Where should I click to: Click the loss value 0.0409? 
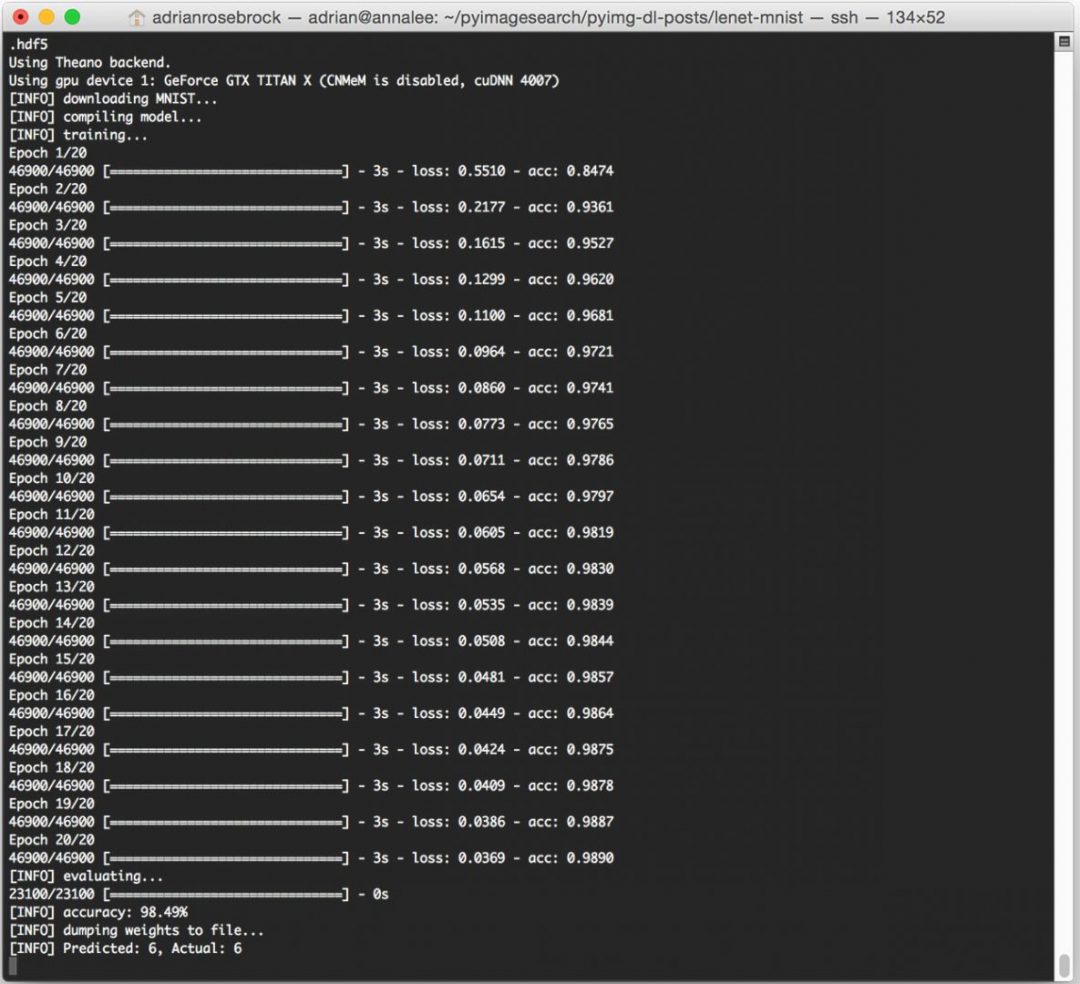[481, 786]
